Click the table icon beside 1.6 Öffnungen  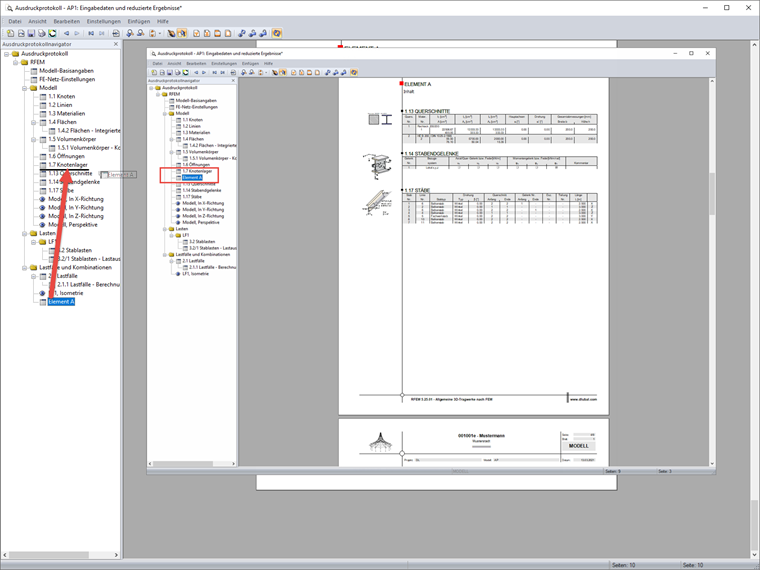click(x=43, y=157)
